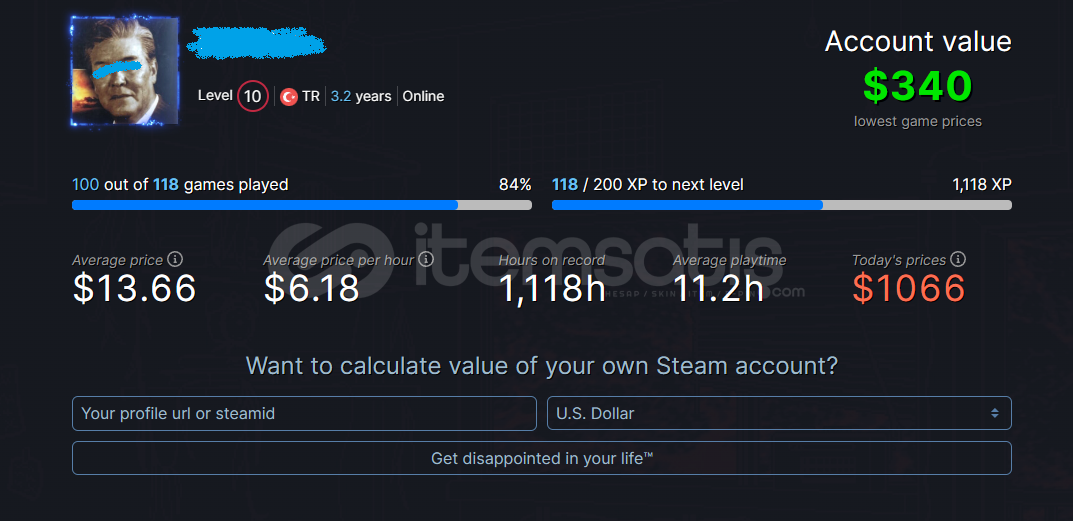Click Get disappointed in your life button

click(541, 458)
